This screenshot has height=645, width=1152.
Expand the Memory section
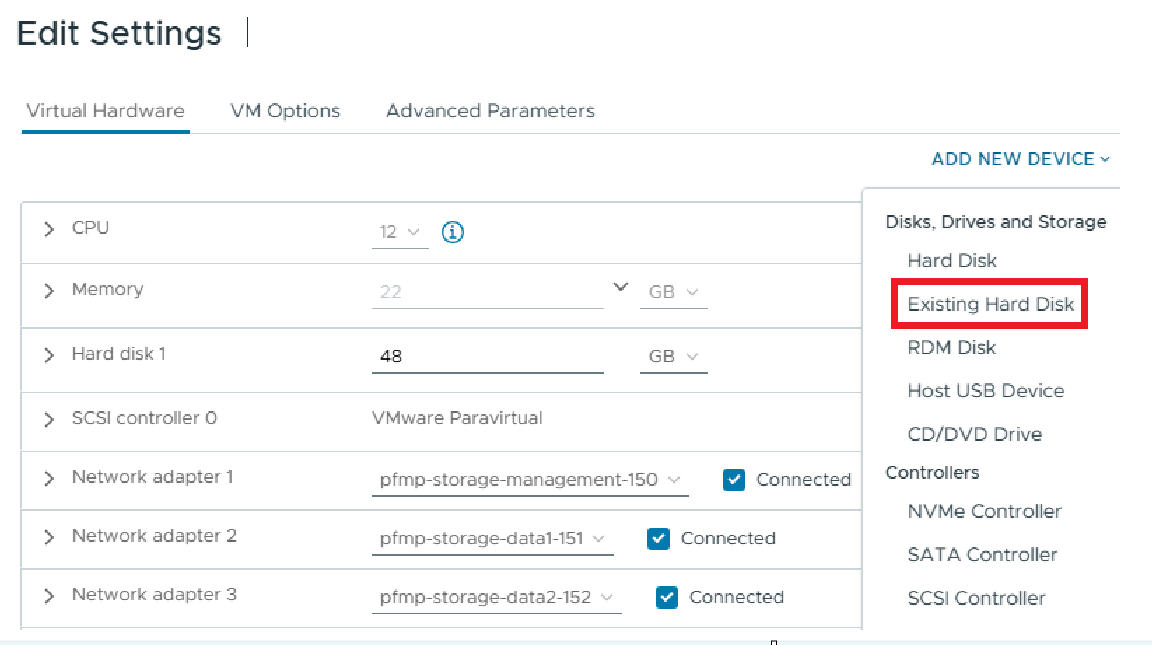[48, 289]
